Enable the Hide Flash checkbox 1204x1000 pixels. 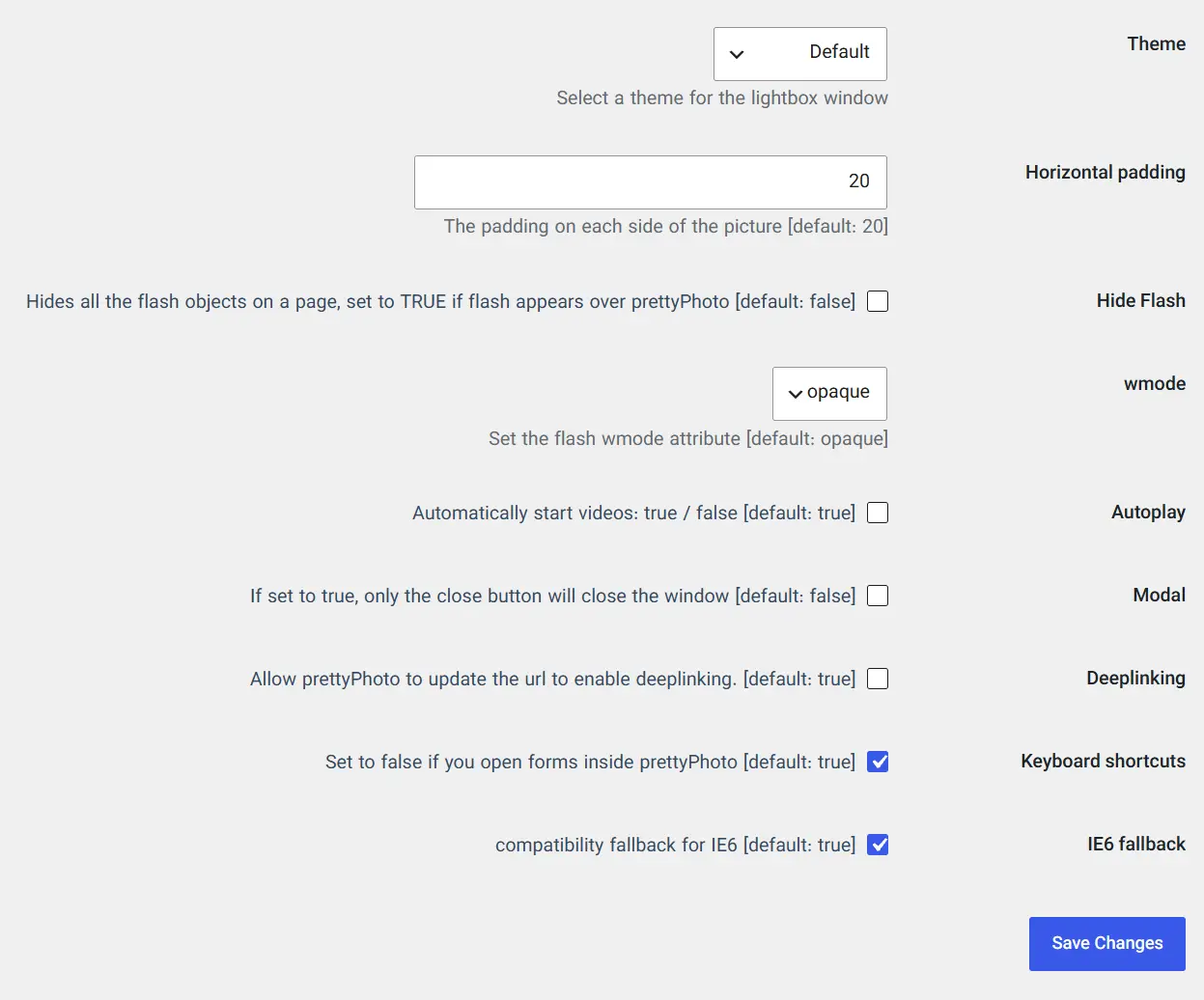tap(878, 301)
